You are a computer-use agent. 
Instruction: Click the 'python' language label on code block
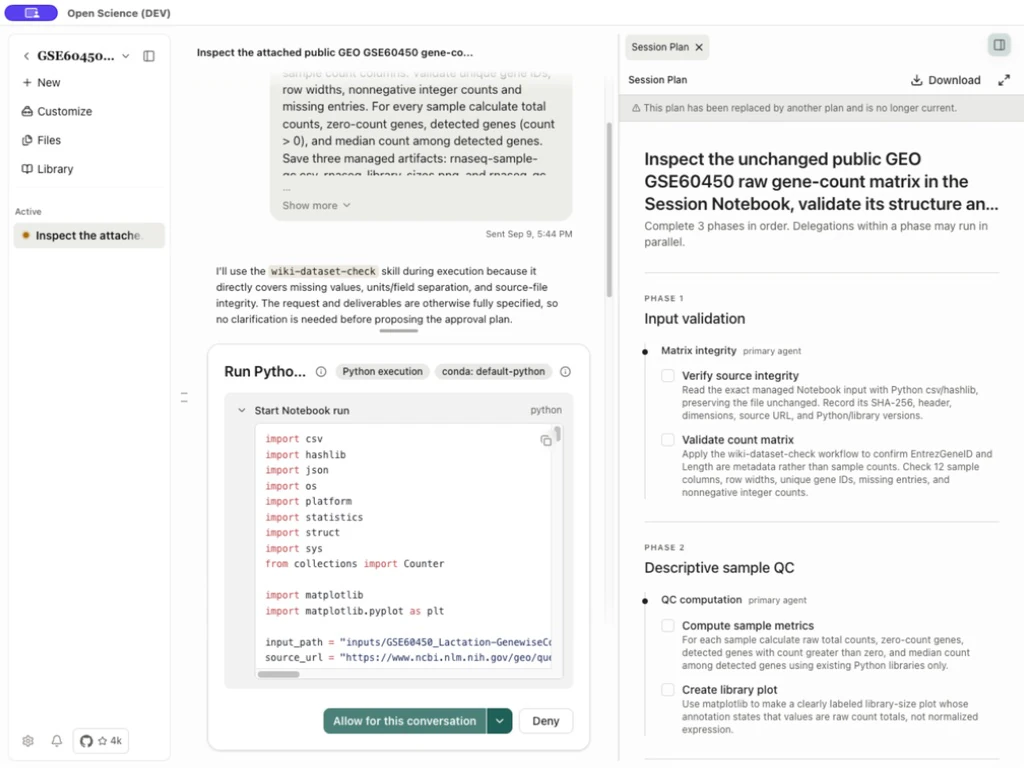pyautogui.click(x=546, y=410)
